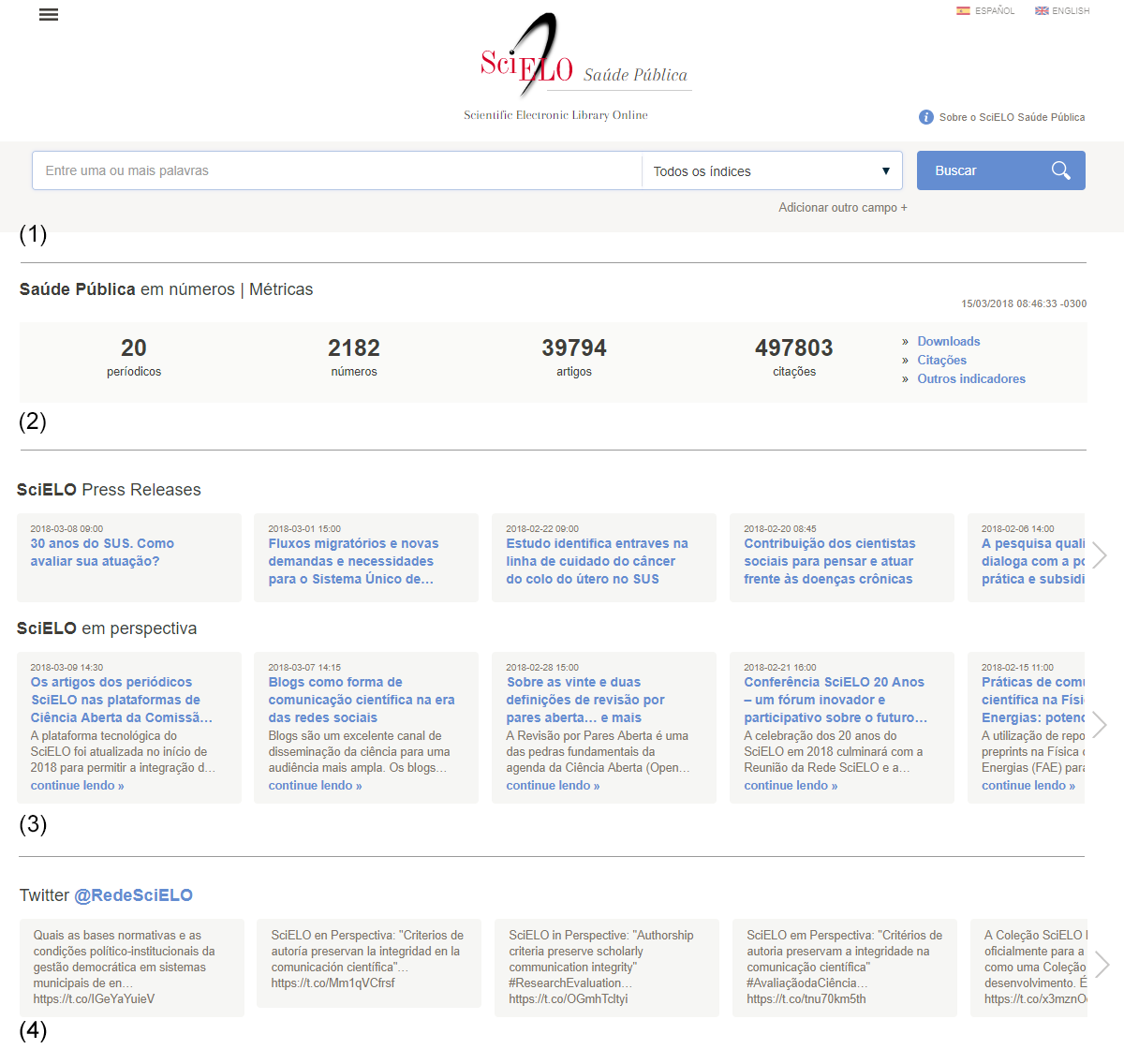The height and width of the screenshot is (1064, 1124).
Task: Click the UK flag icon
Action: coord(1042,11)
